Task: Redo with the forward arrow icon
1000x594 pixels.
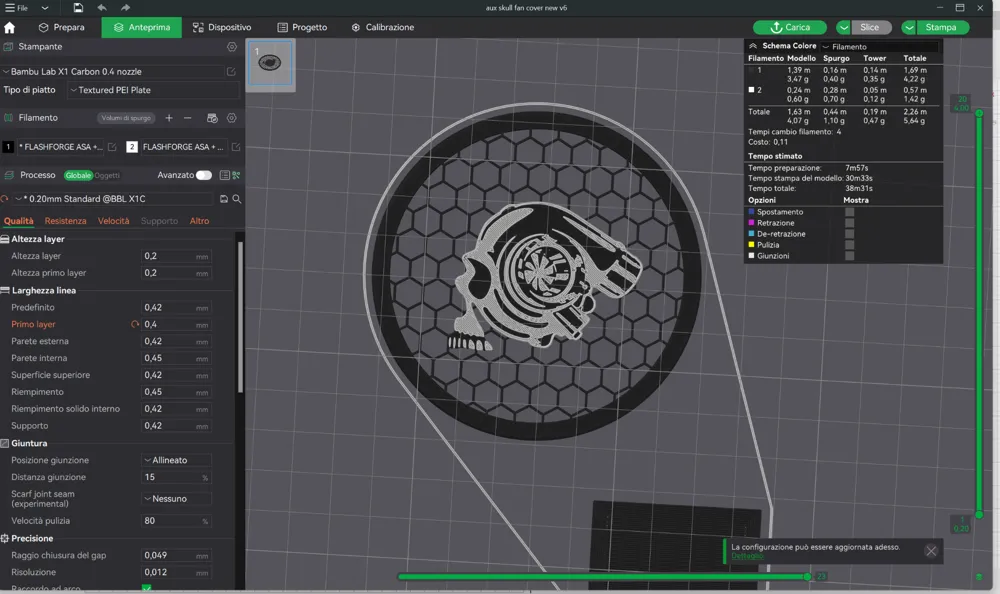Action: click(x=125, y=8)
